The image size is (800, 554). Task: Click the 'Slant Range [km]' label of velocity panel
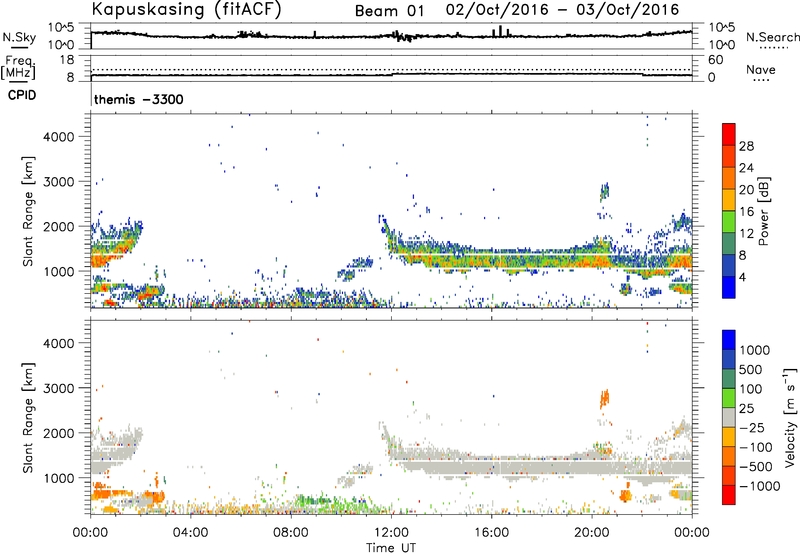point(28,418)
